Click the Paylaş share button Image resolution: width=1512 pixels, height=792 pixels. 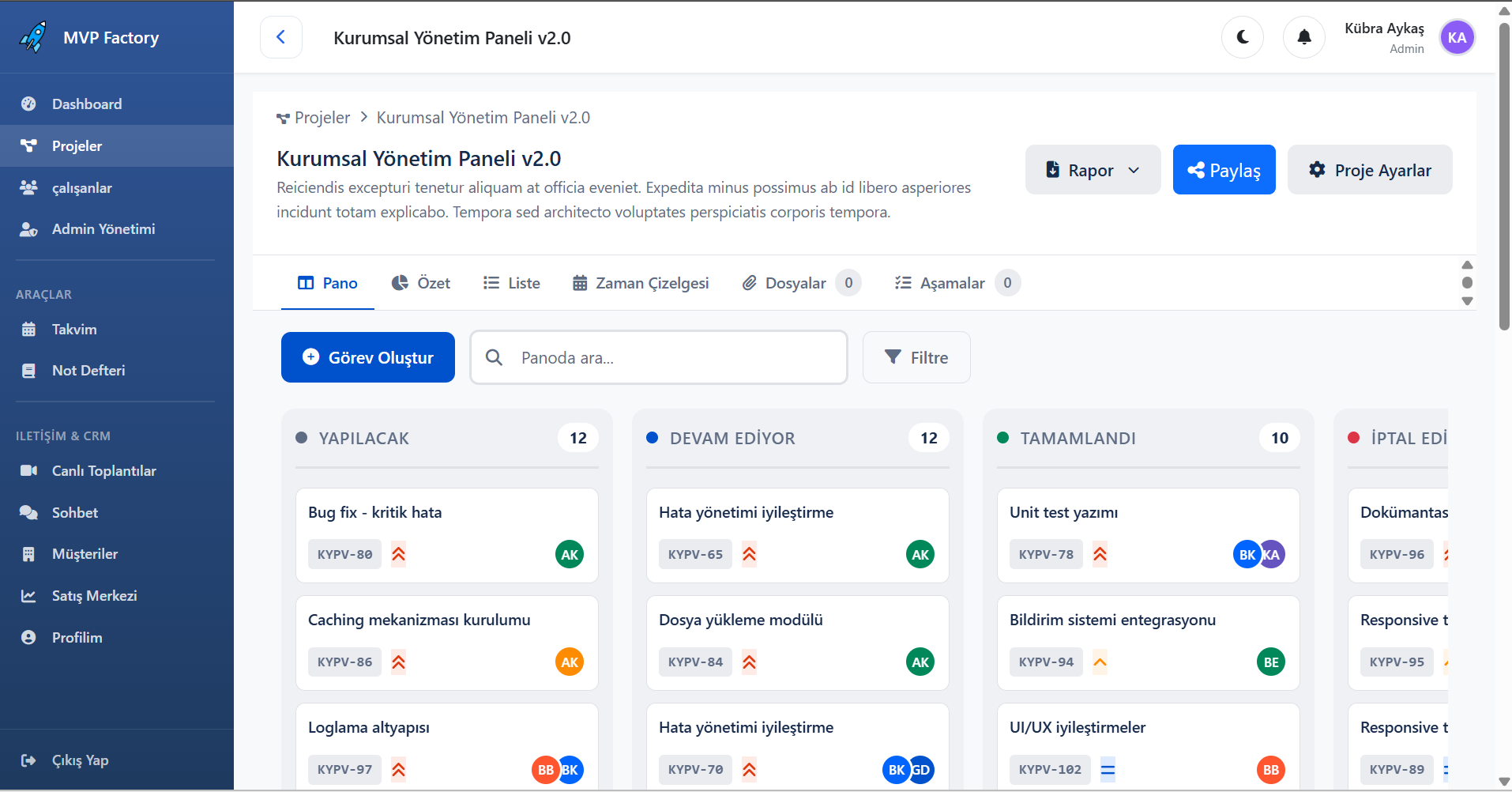click(1224, 169)
